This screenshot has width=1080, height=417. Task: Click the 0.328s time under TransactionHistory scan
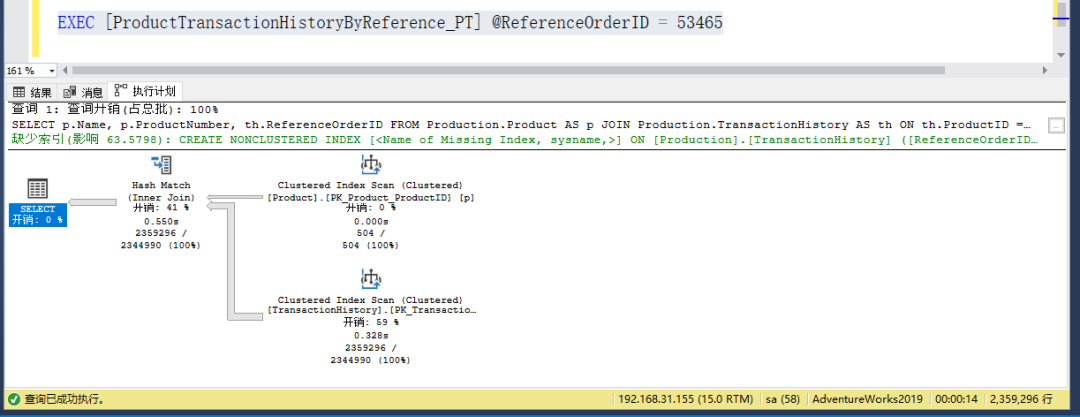(x=371, y=336)
